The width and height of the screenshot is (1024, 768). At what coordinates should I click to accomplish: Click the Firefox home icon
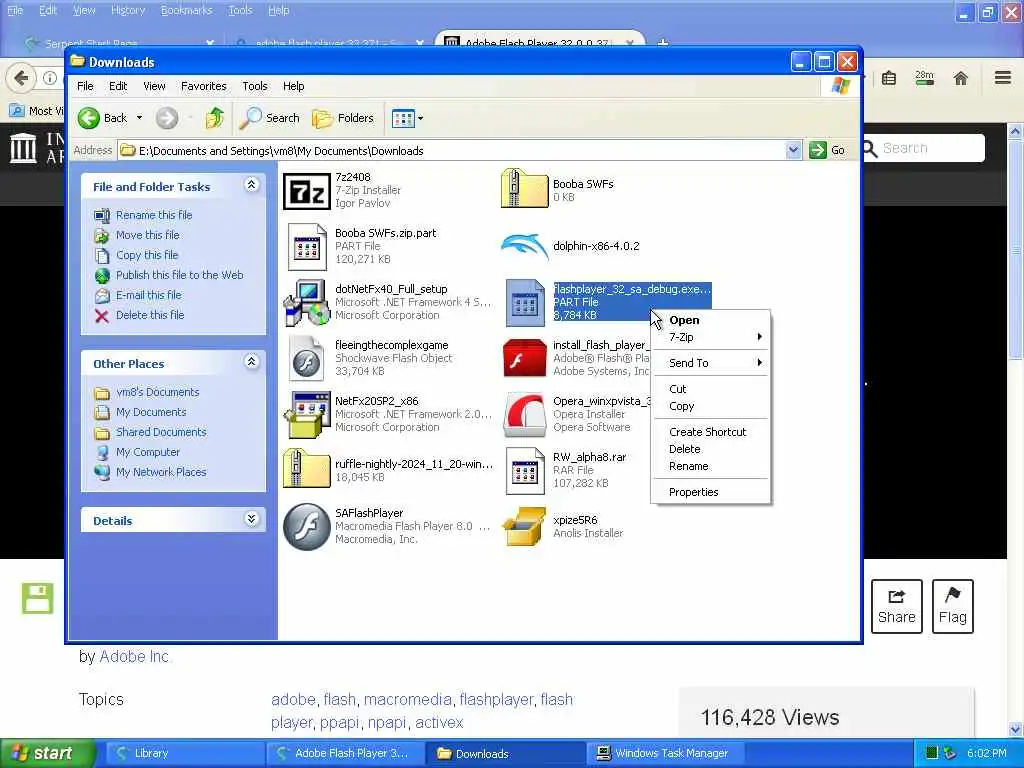pos(961,79)
